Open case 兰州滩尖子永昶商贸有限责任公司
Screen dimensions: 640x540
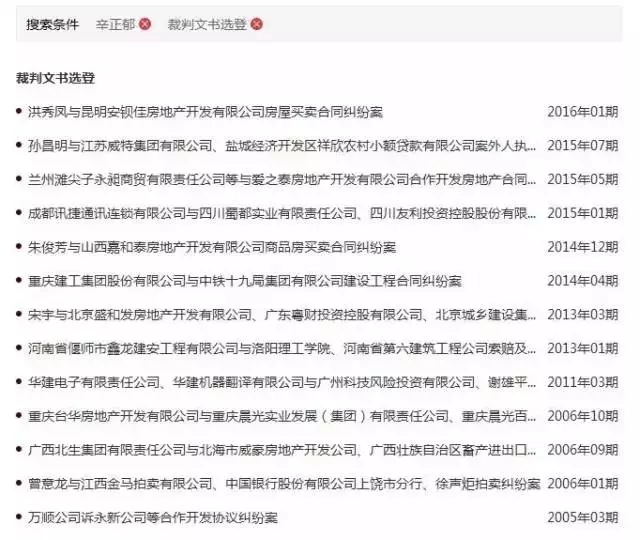(282, 179)
